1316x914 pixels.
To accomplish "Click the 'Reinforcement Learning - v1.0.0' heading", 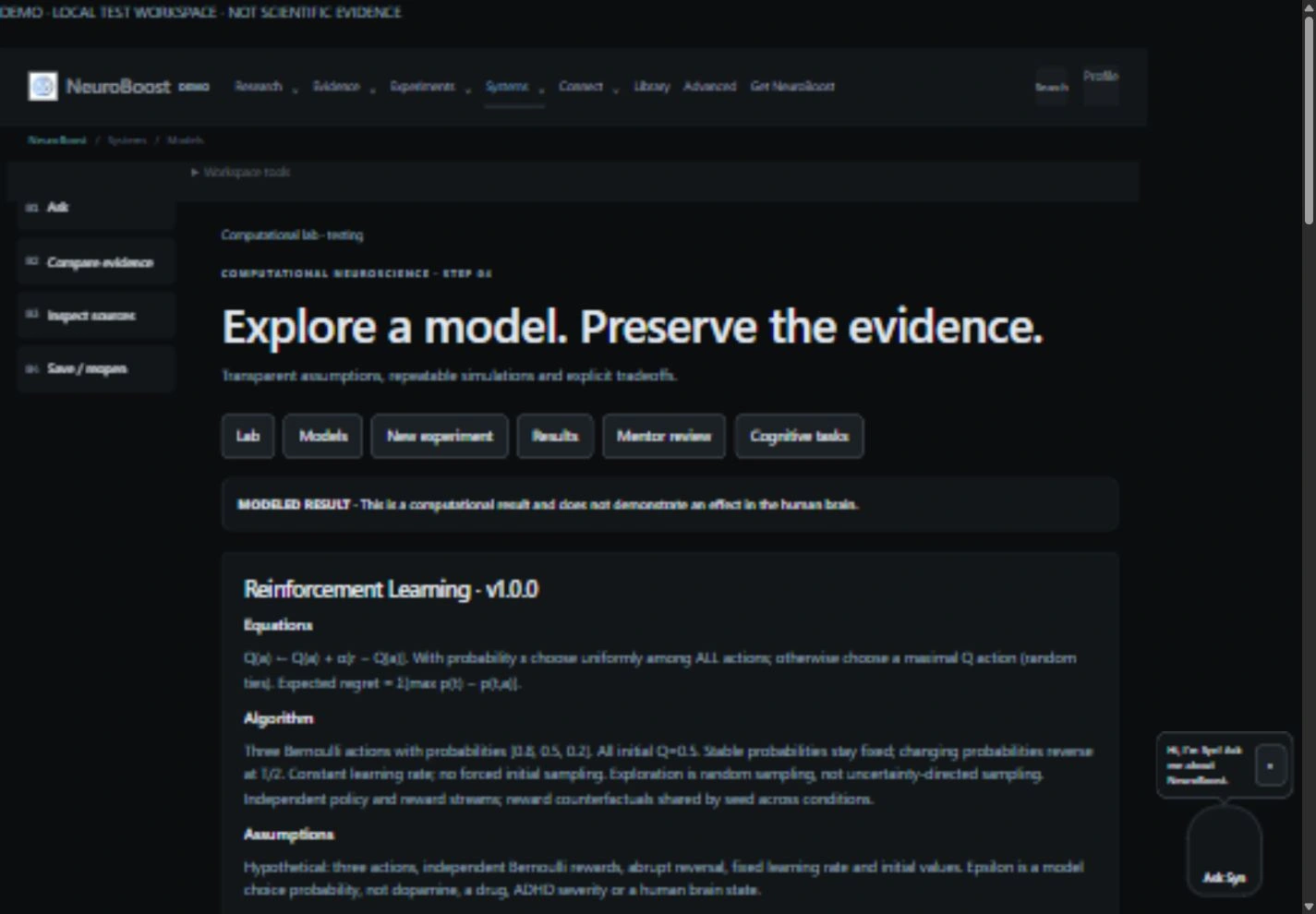I will [391, 589].
